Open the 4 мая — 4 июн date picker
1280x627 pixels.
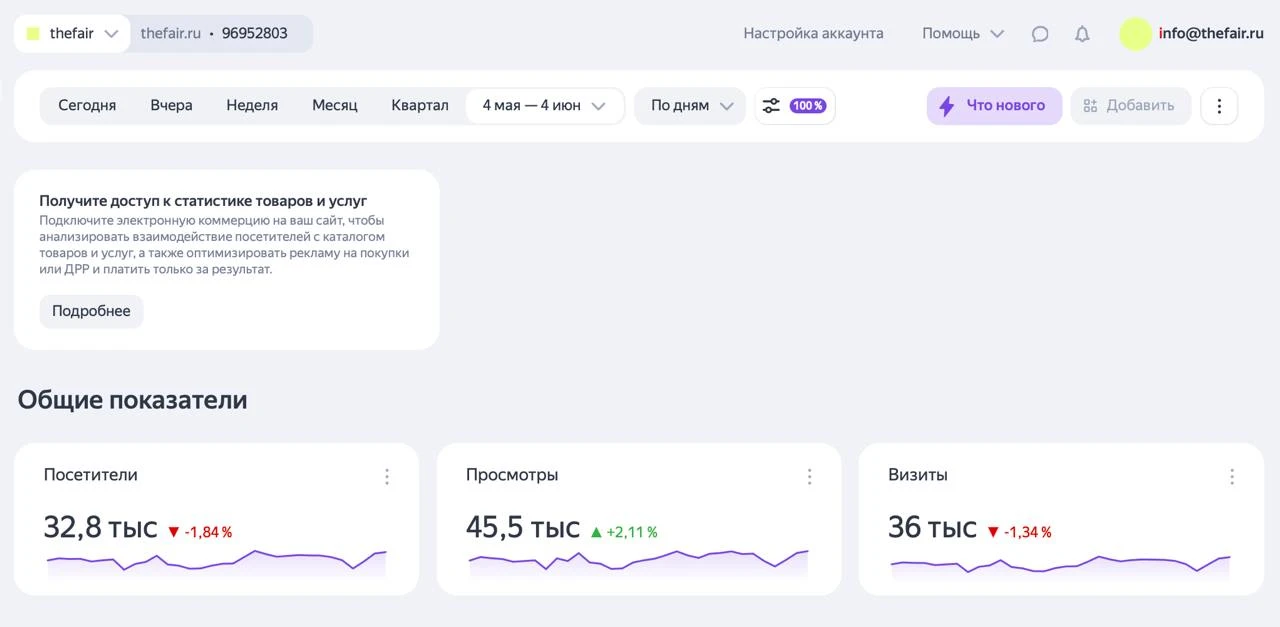coord(544,106)
